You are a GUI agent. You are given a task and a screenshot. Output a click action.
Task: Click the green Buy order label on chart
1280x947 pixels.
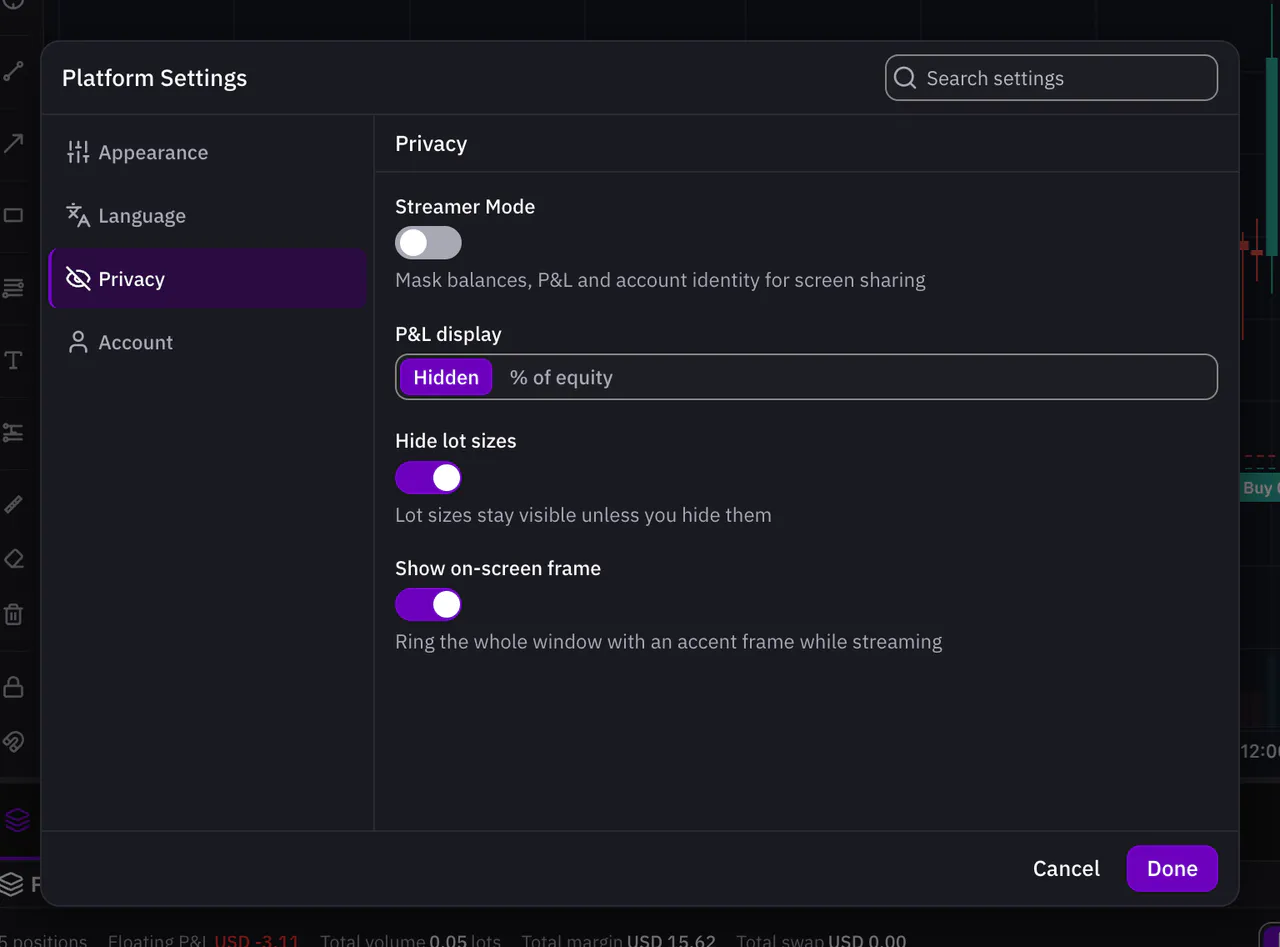1259,488
